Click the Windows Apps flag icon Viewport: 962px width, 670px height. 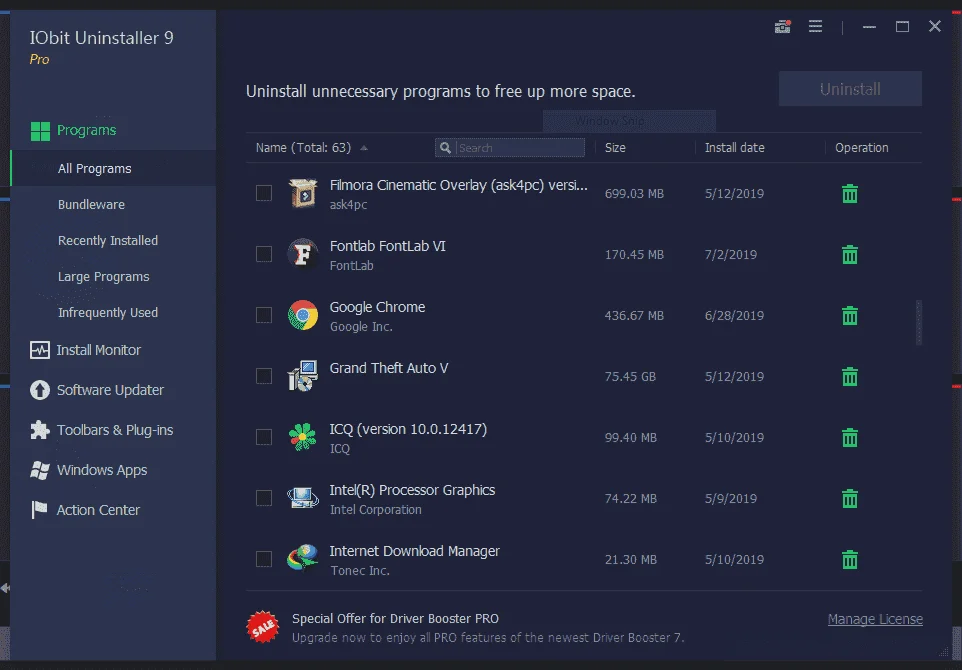point(40,470)
